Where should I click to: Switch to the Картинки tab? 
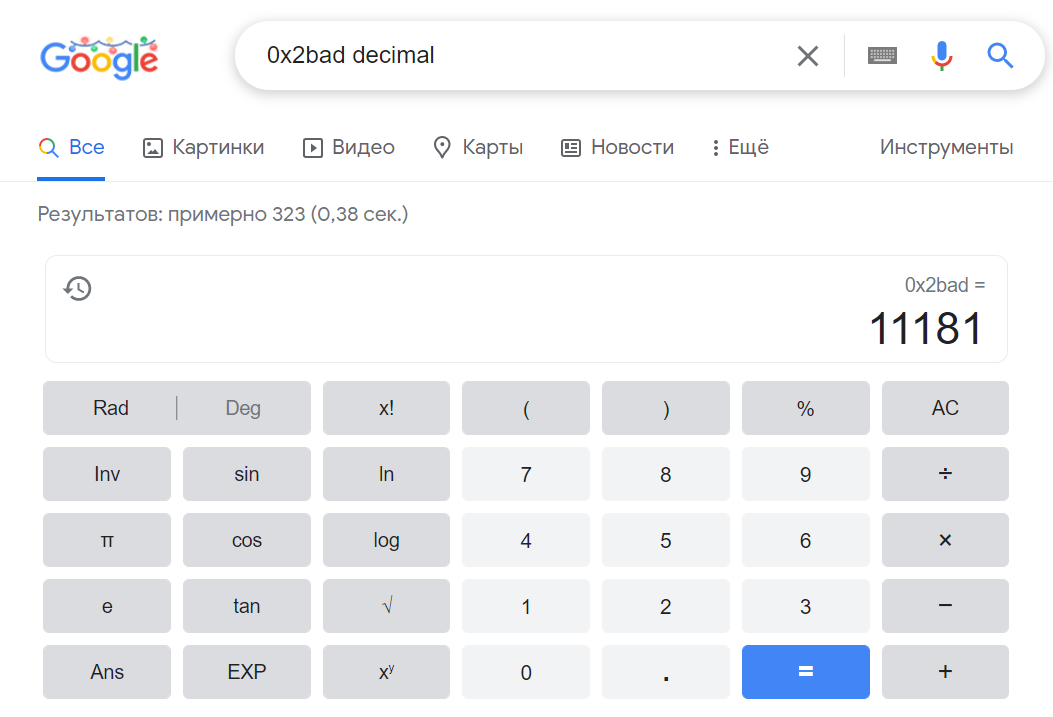[204, 148]
